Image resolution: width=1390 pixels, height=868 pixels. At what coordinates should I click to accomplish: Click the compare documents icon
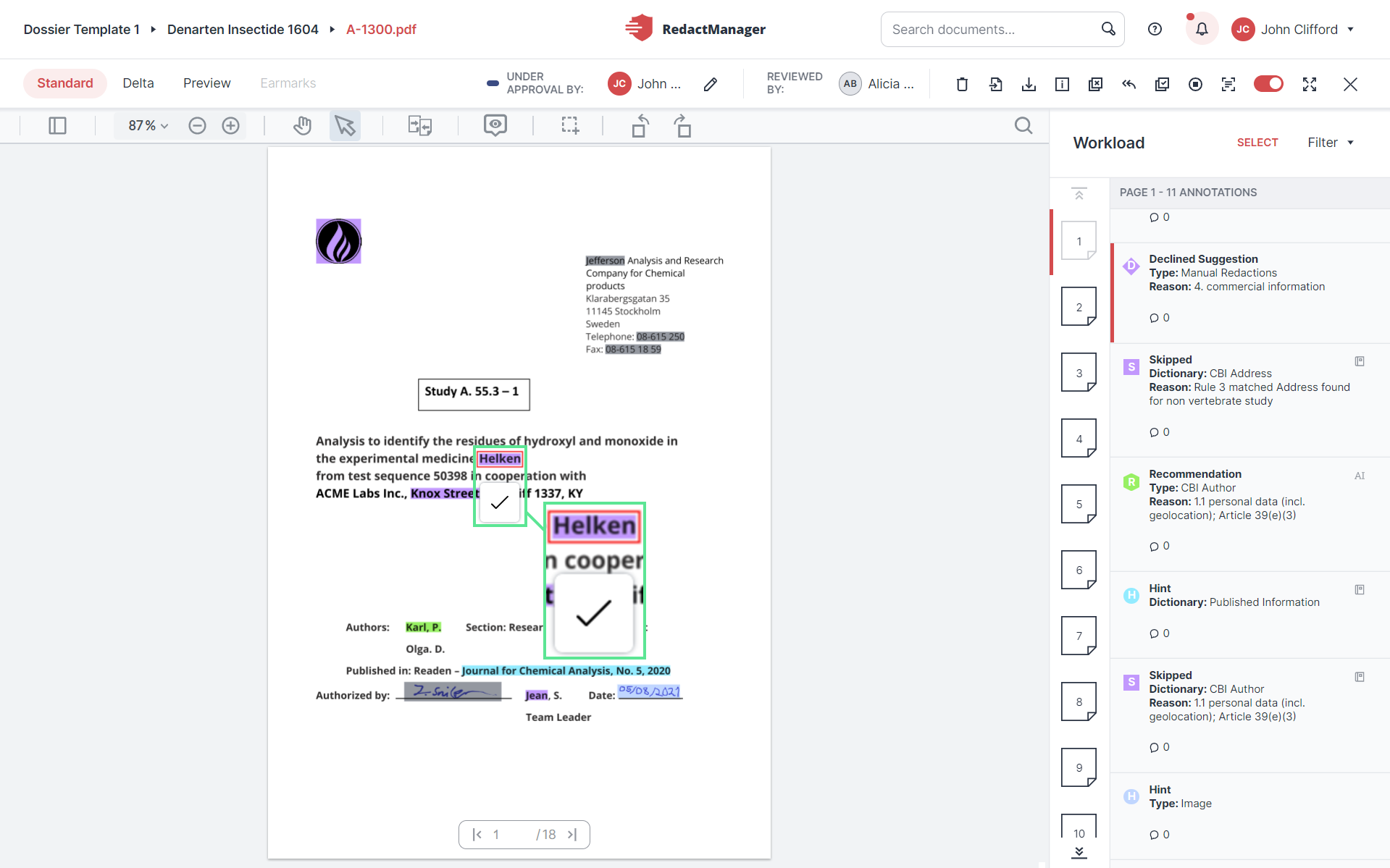[x=419, y=126]
